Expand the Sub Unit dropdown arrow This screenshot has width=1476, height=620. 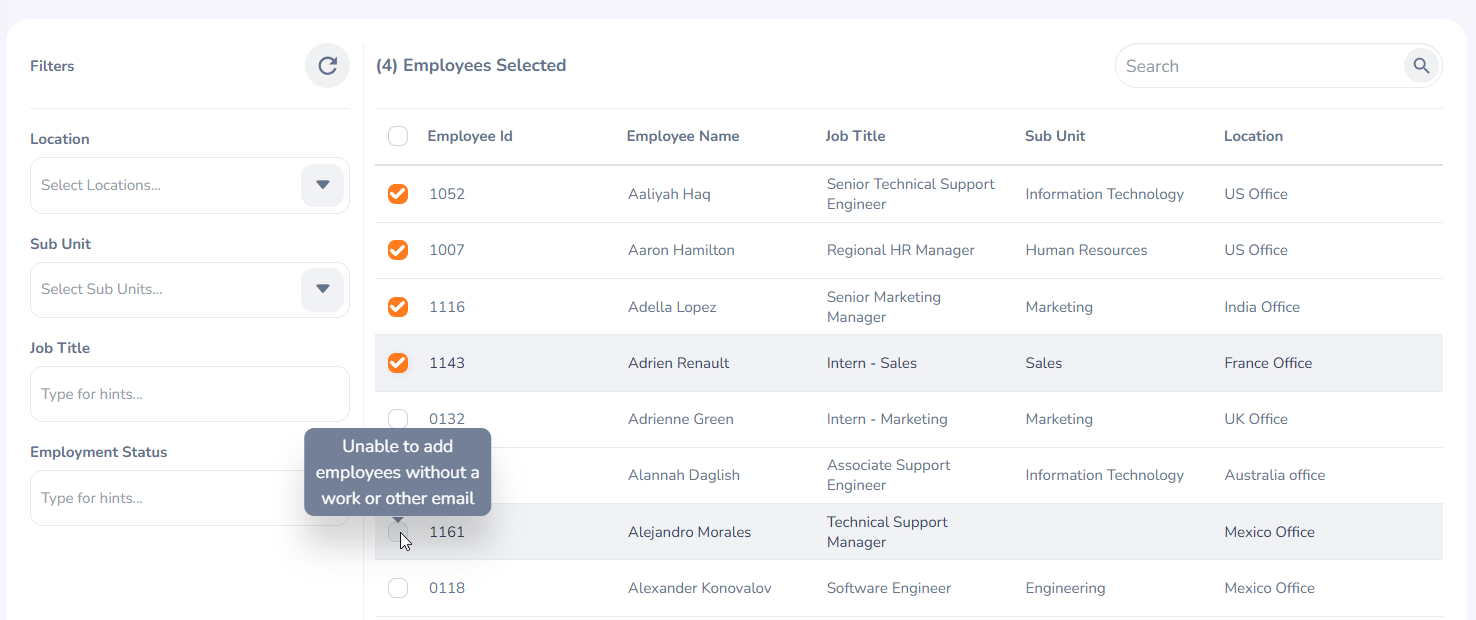point(322,289)
